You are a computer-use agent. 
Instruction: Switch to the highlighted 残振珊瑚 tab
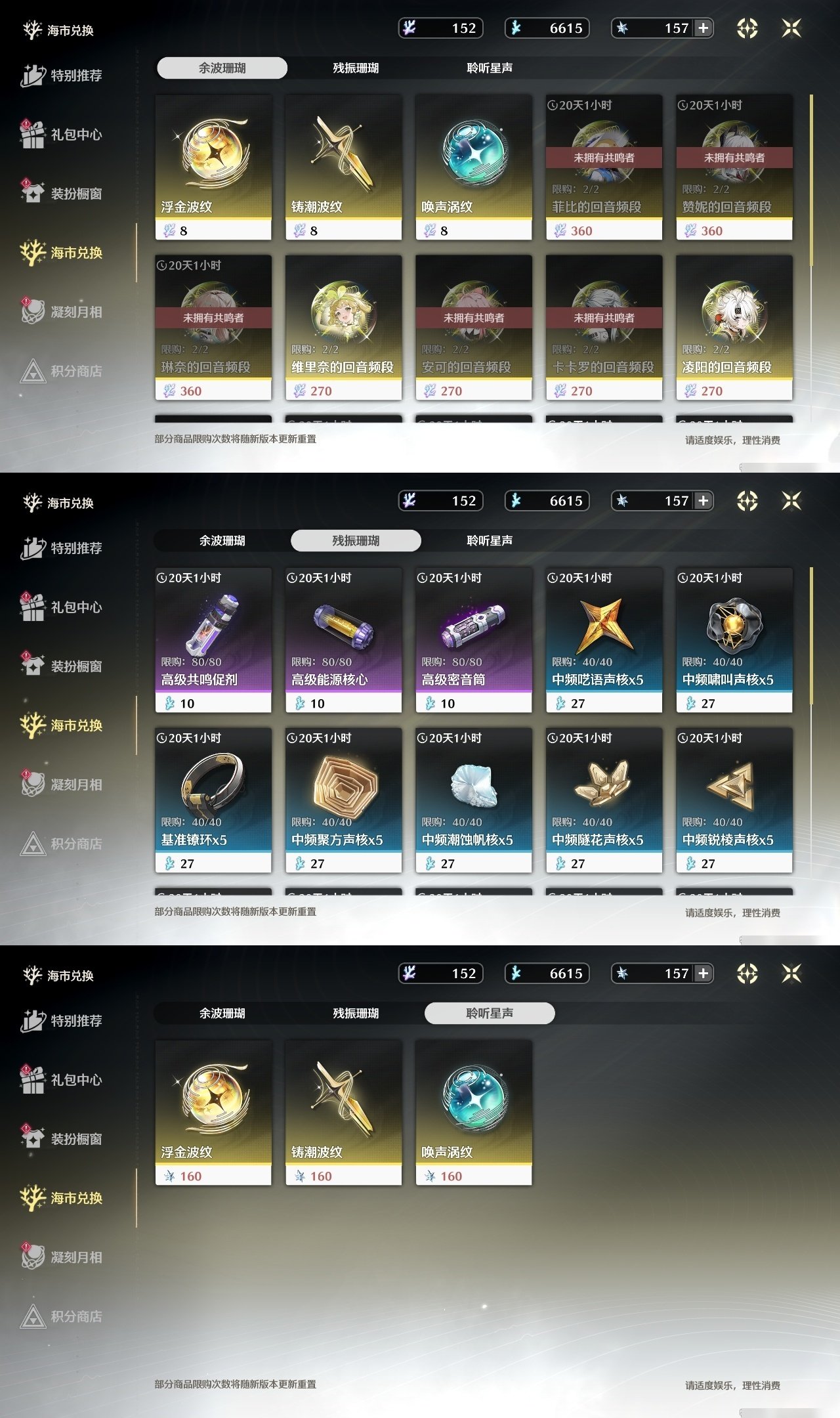coord(356,540)
